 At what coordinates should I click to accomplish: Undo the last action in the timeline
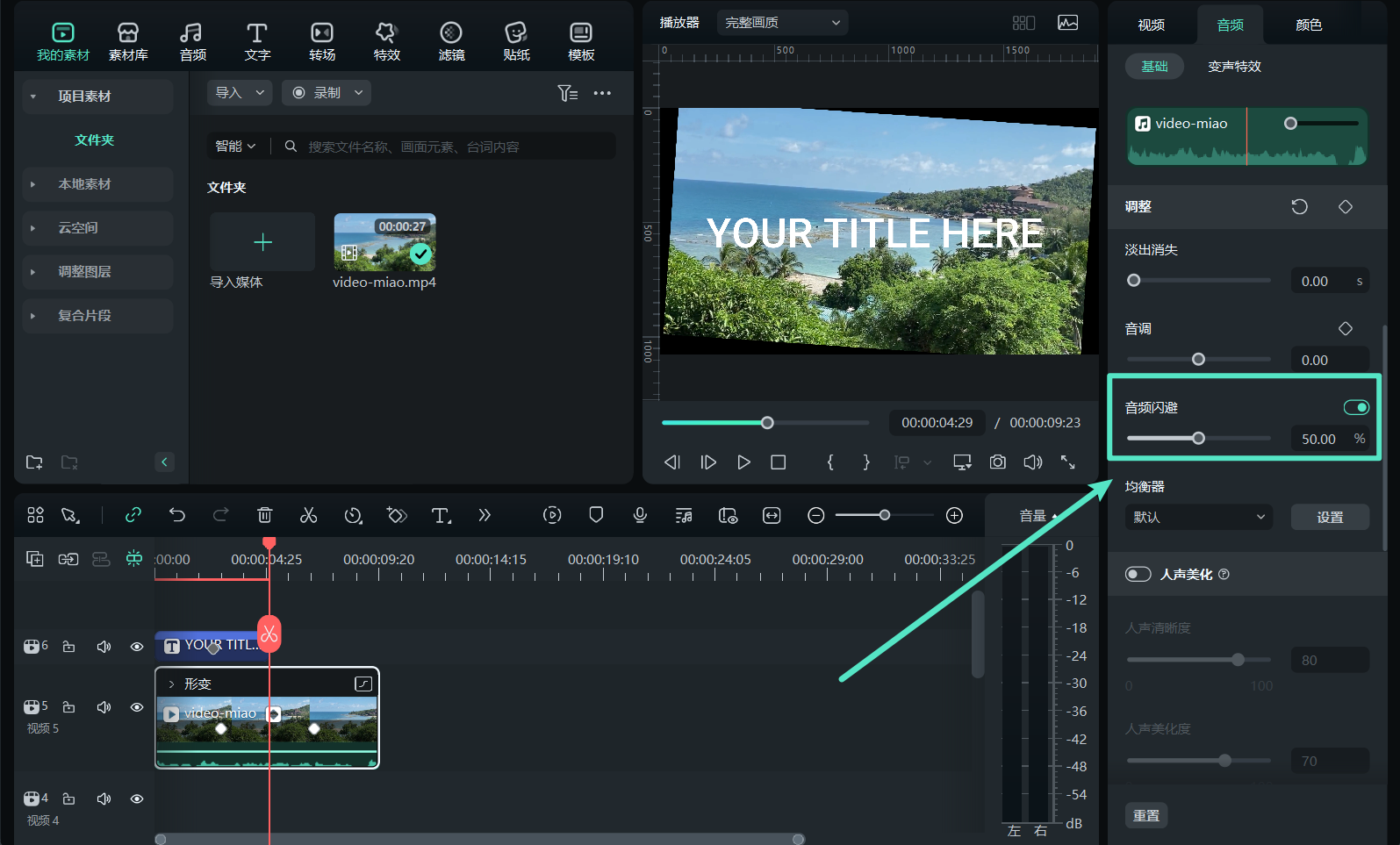click(x=177, y=515)
